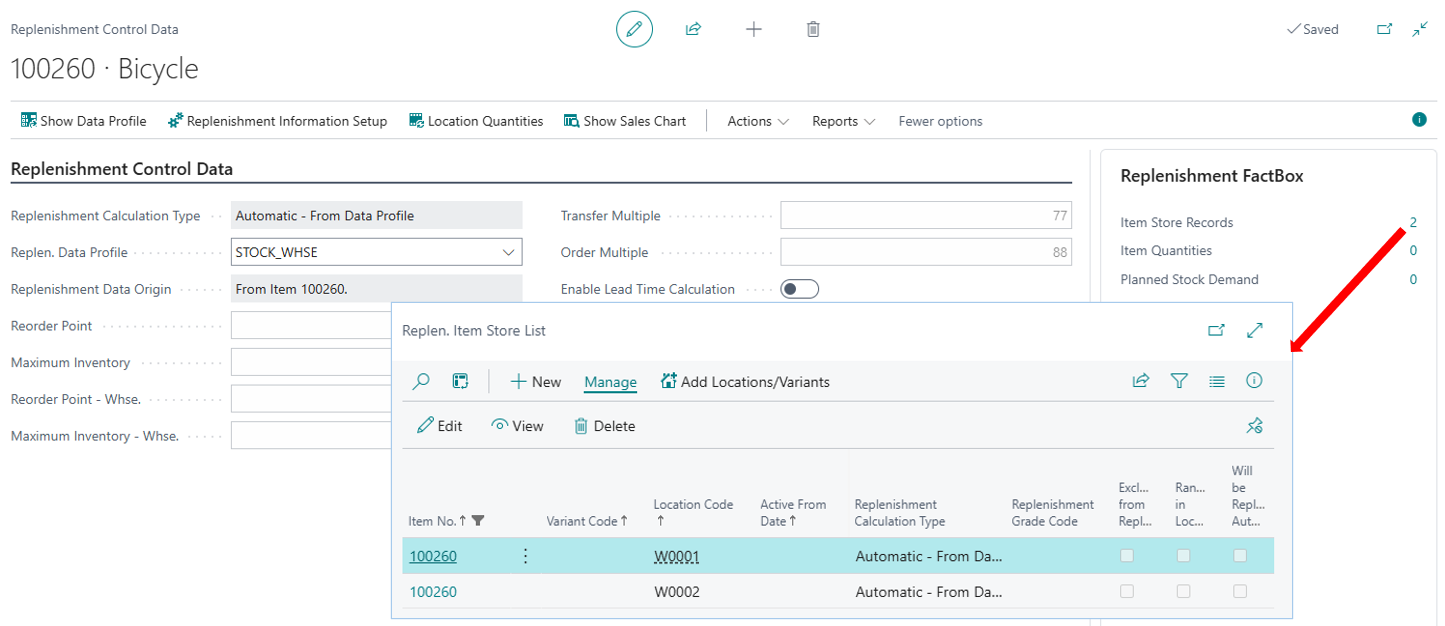
Task: Click the Transfer Multiple input field
Action: pyautogui.click(x=925, y=215)
